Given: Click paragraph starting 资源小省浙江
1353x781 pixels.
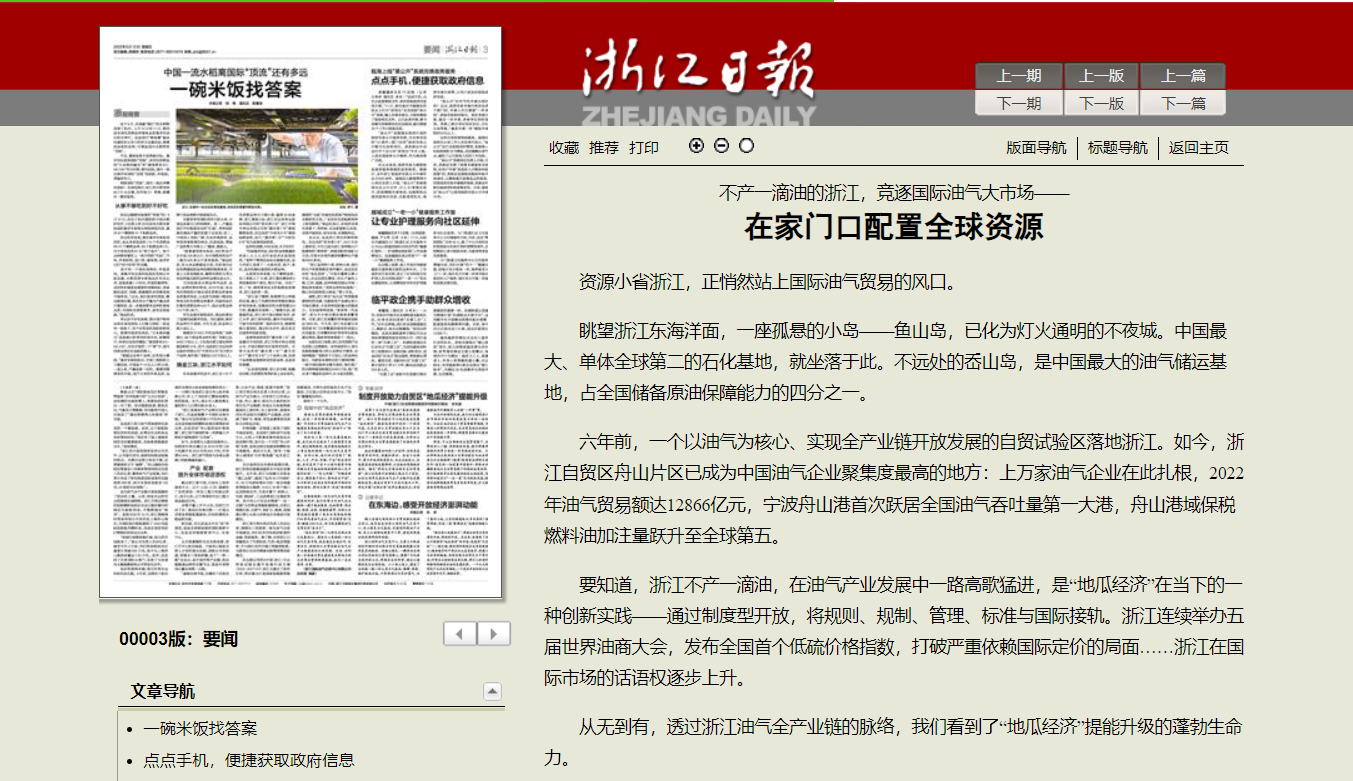Looking at the screenshot, I should point(768,282).
